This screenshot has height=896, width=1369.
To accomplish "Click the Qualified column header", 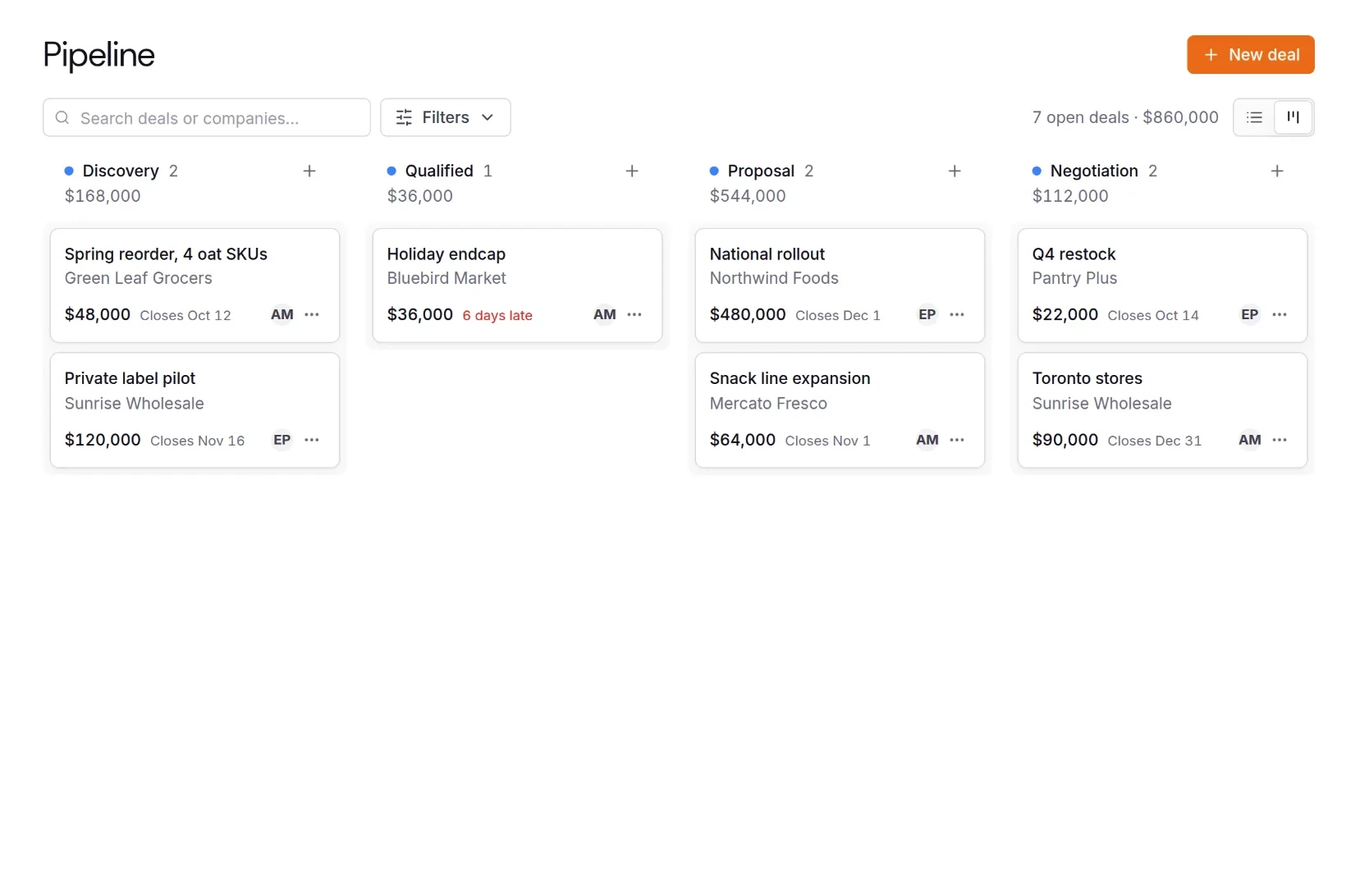I will 439,171.
